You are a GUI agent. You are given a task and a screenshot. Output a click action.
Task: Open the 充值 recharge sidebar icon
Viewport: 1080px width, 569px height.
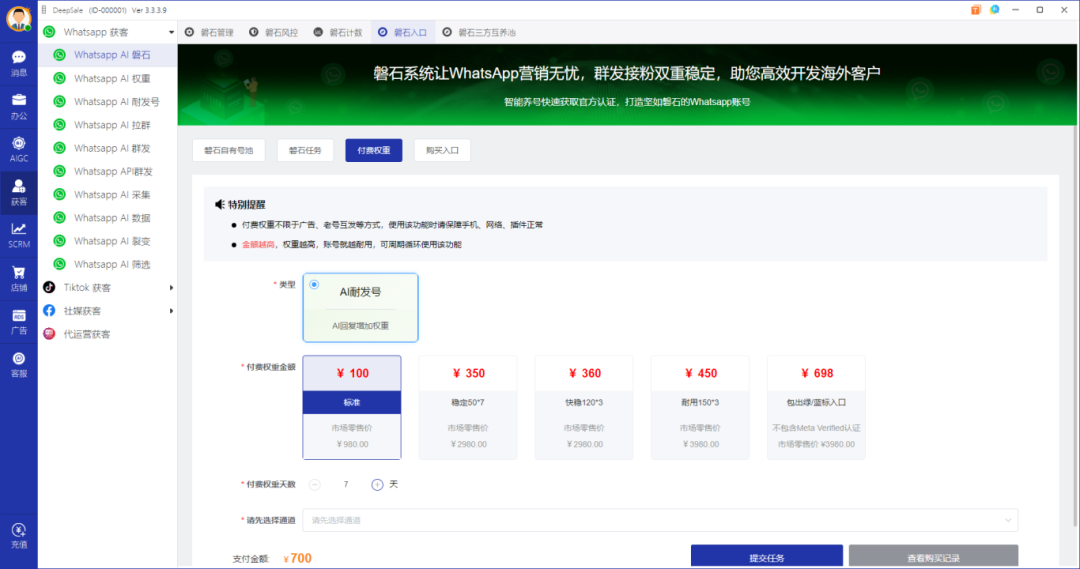[x=19, y=536]
